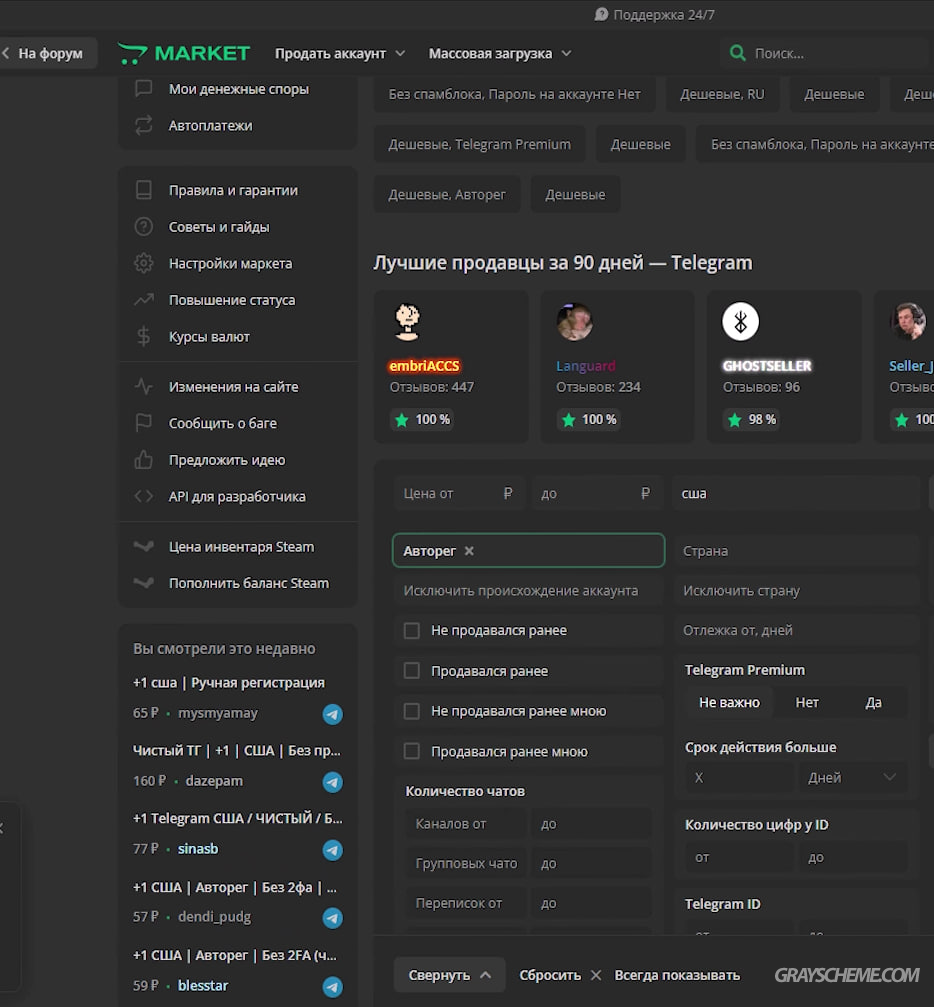Check Продавался ранее checkbox
The width and height of the screenshot is (934, 1007).
pyautogui.click(x=412, y=671)
